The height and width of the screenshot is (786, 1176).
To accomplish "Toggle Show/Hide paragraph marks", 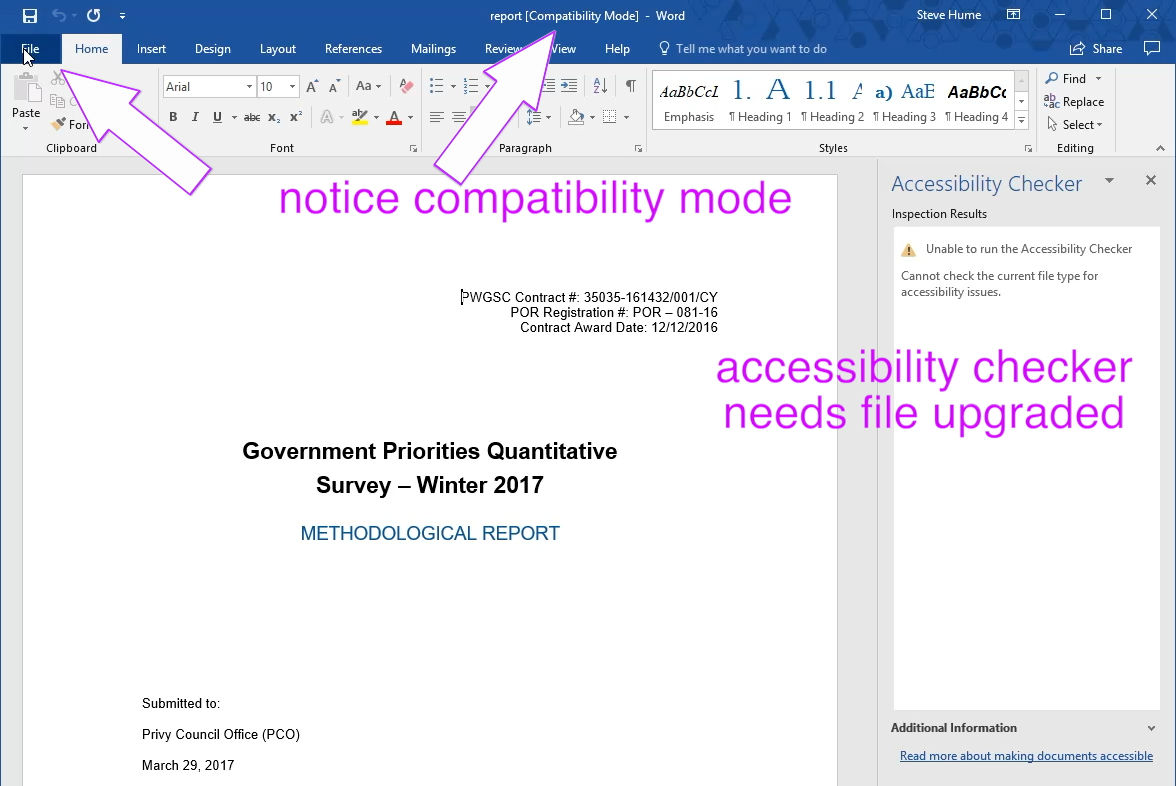I will tap(631, 87).
